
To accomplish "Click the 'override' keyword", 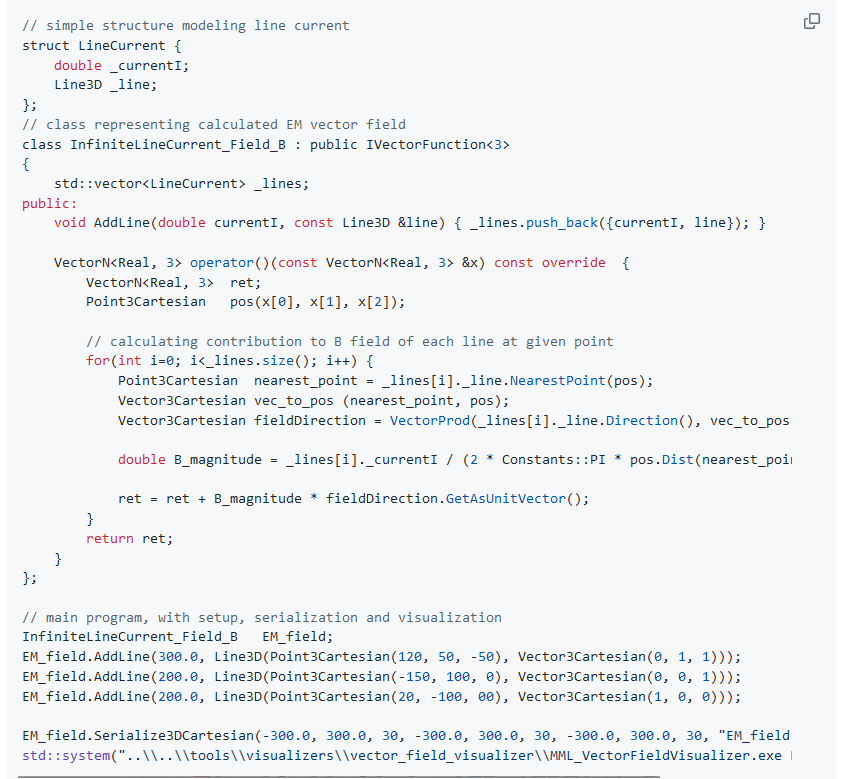I will 573,262.
